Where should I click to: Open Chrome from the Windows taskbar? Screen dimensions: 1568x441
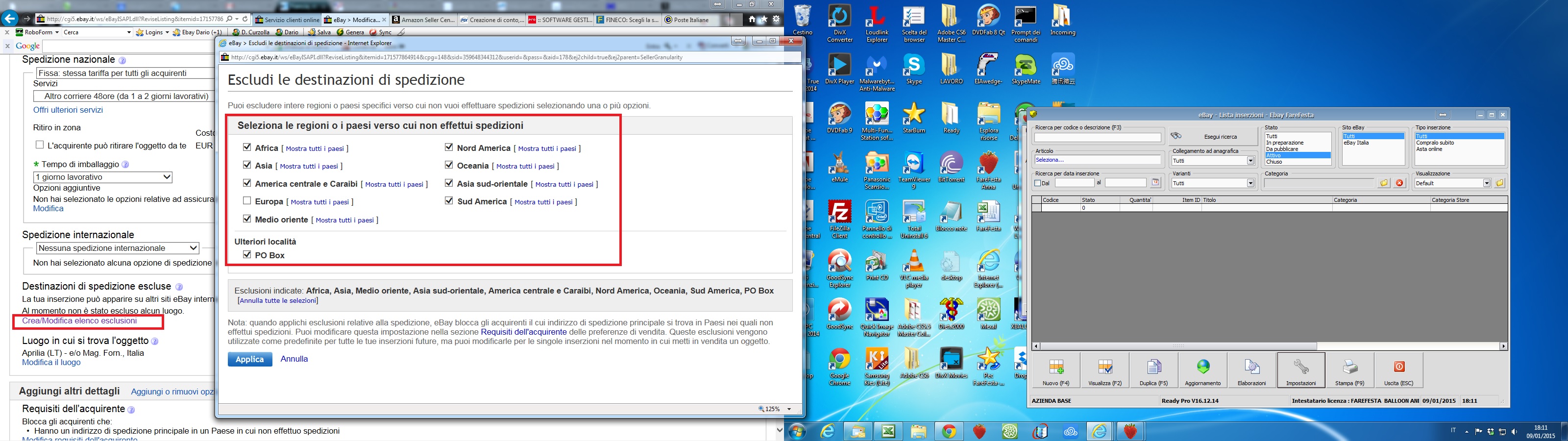pos(948,432)
